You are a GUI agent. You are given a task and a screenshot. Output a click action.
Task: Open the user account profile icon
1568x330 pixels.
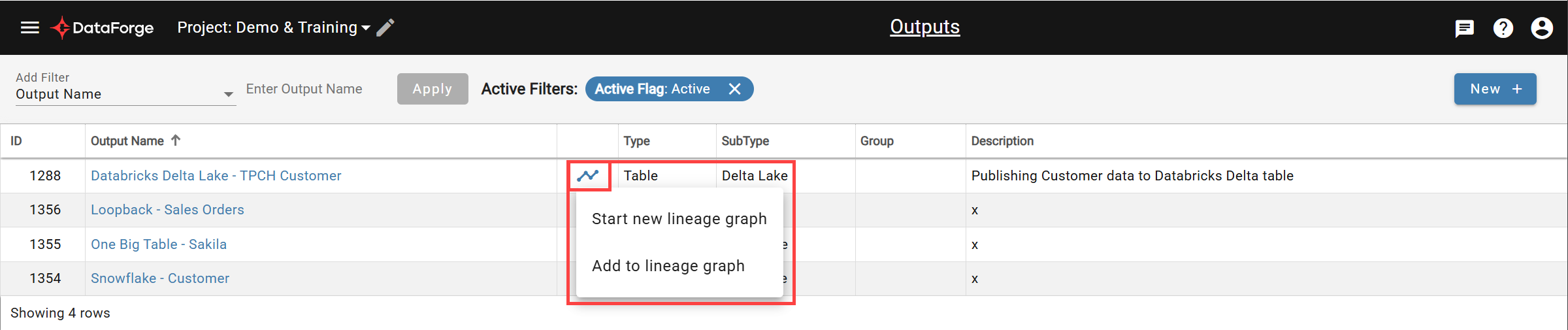pyautogui.click(x=1542, y=28)
